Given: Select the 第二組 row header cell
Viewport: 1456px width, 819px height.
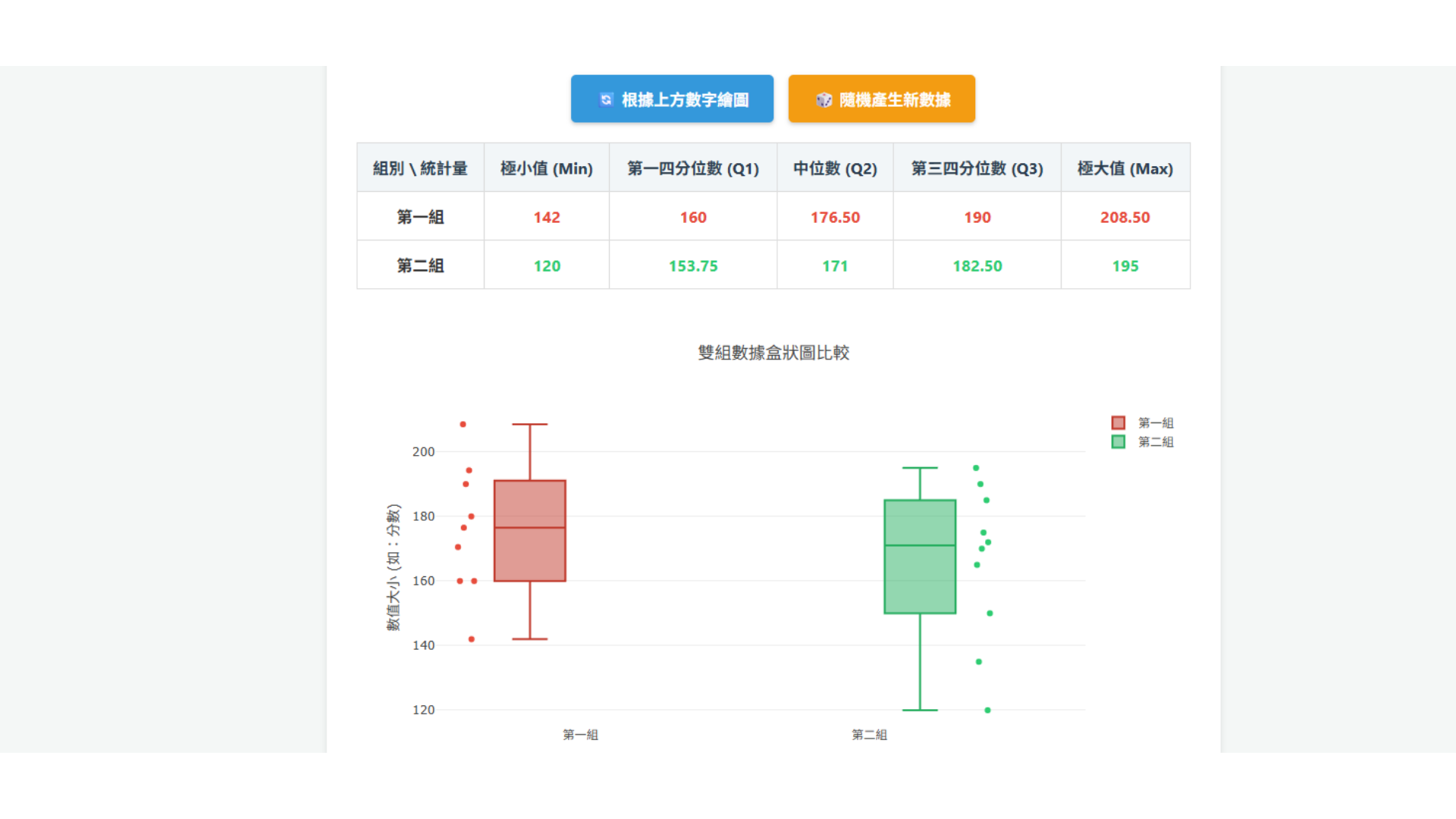Looking at the screenshot, I should pyautogui.click(x=420, y=265).
